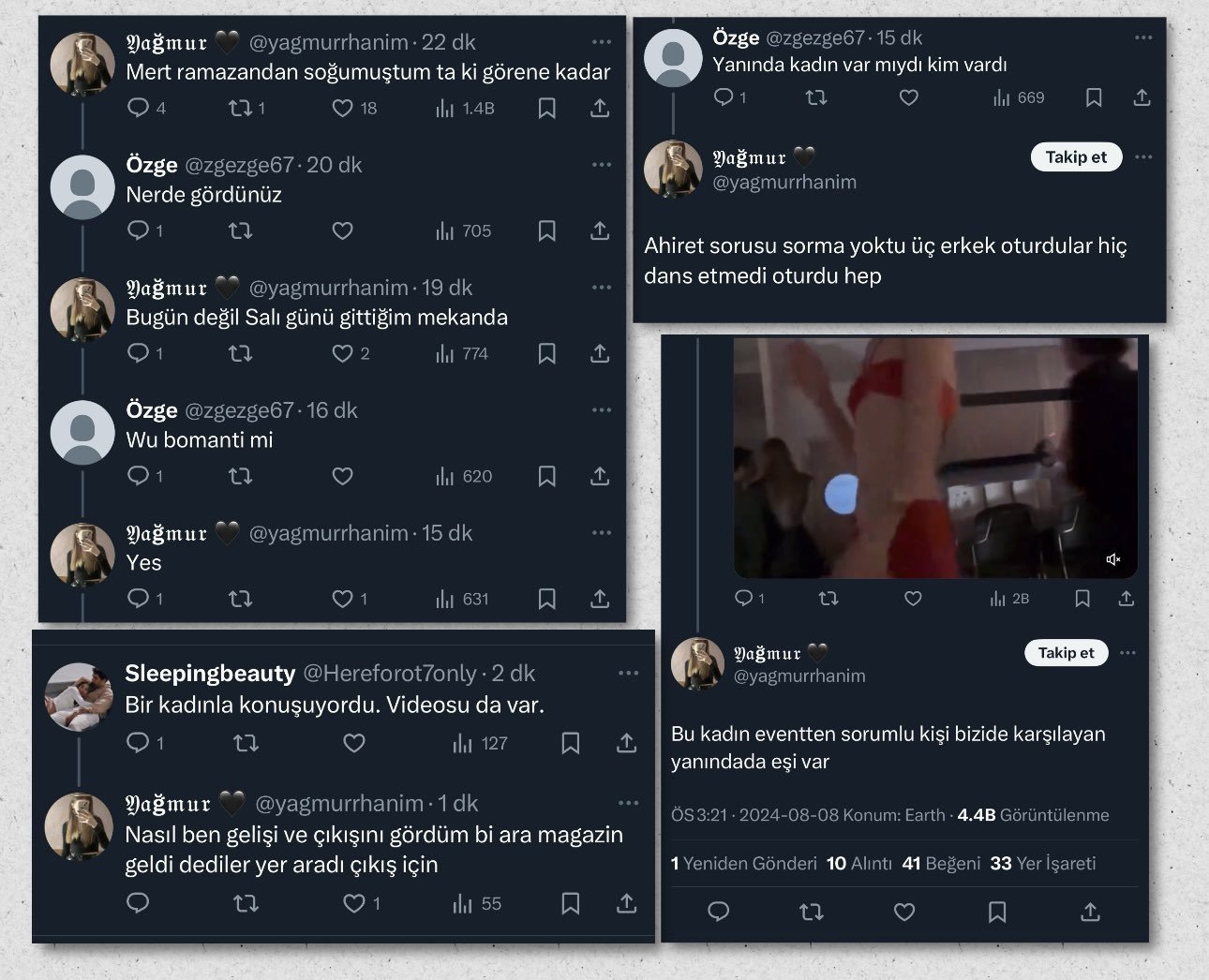Unmute the video with the speaker icon
Image resolution: width=1209 pixels, height=980 pixels.
pos(1113,559)
